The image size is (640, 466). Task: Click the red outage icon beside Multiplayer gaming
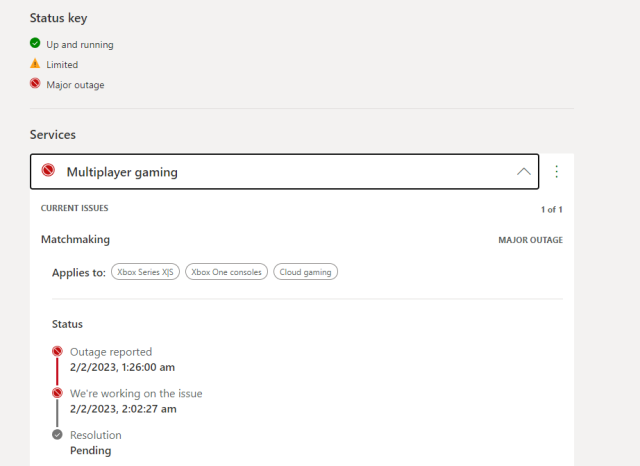[48, 171]
